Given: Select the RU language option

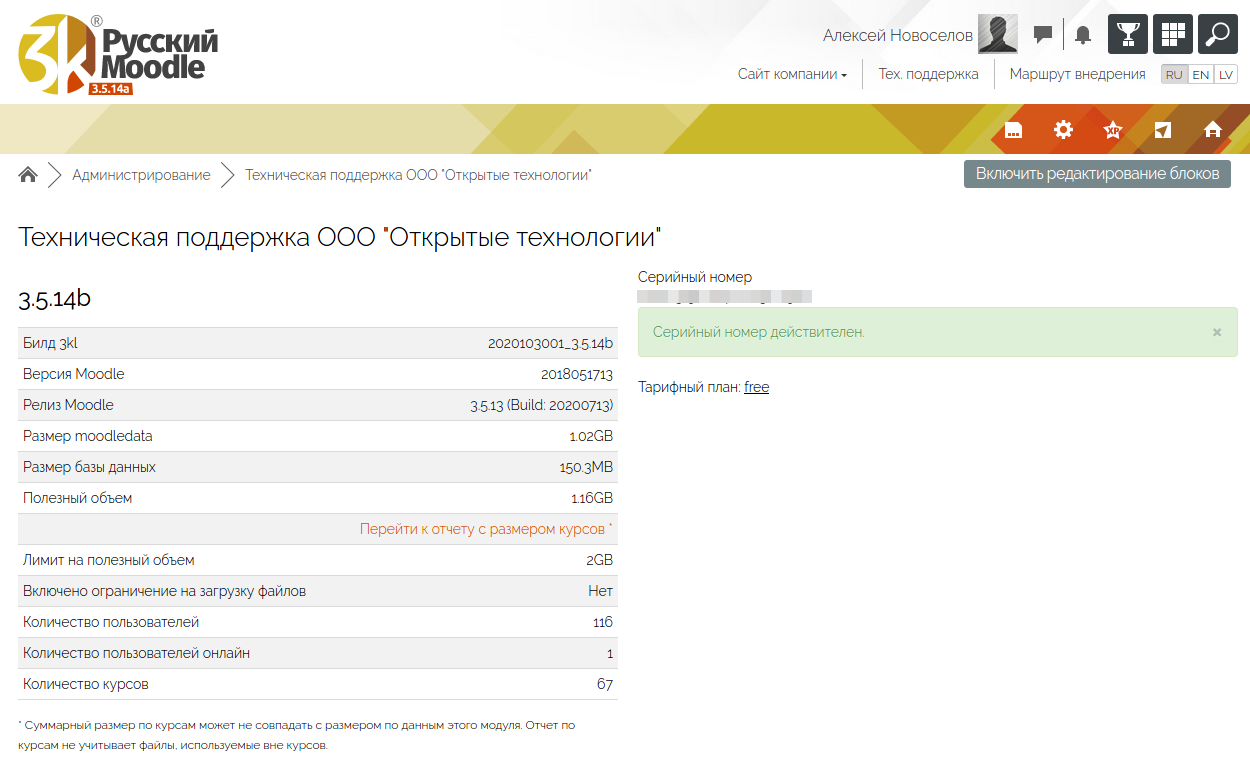Looking at the screenshot, I should coord(1174,75).
